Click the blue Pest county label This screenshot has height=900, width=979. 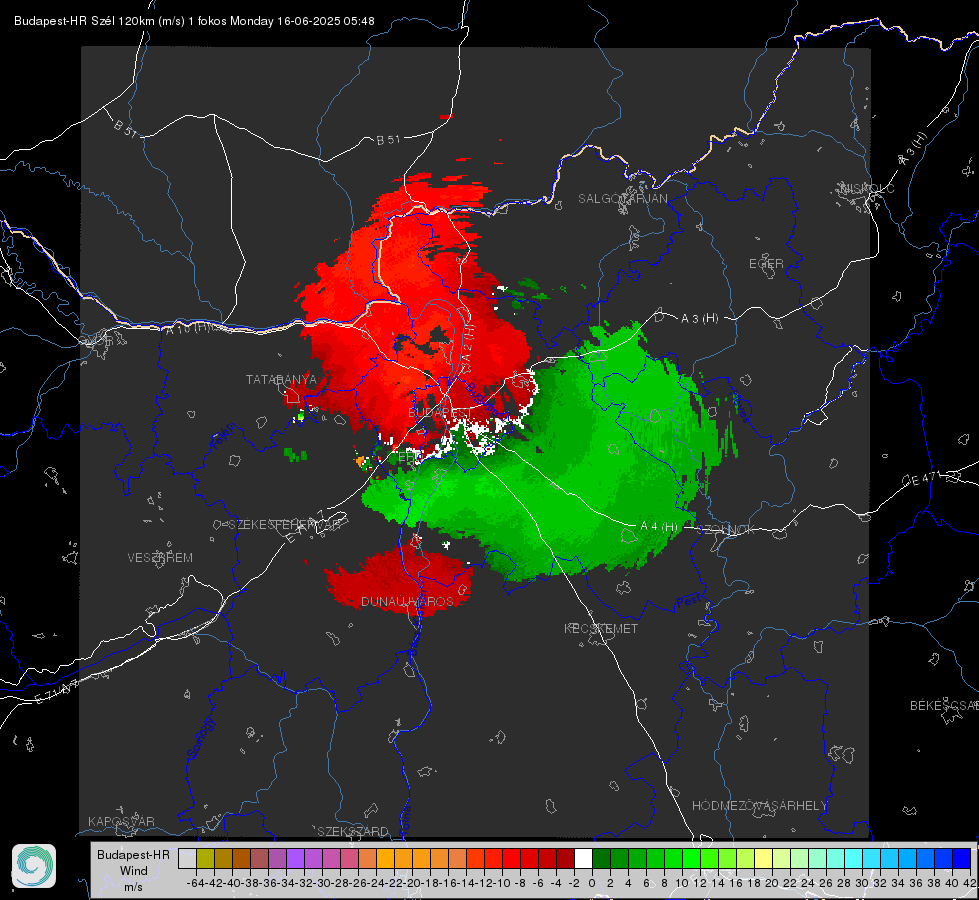point(688,601)
